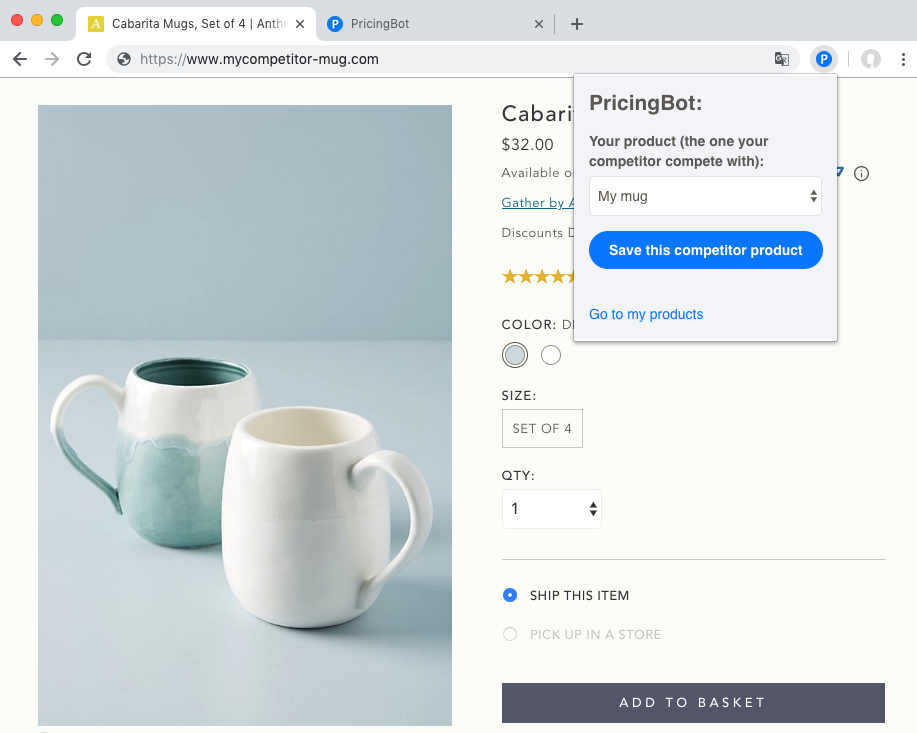Click the Add to Basket button
917x733 pixels.
click(692, 702)
